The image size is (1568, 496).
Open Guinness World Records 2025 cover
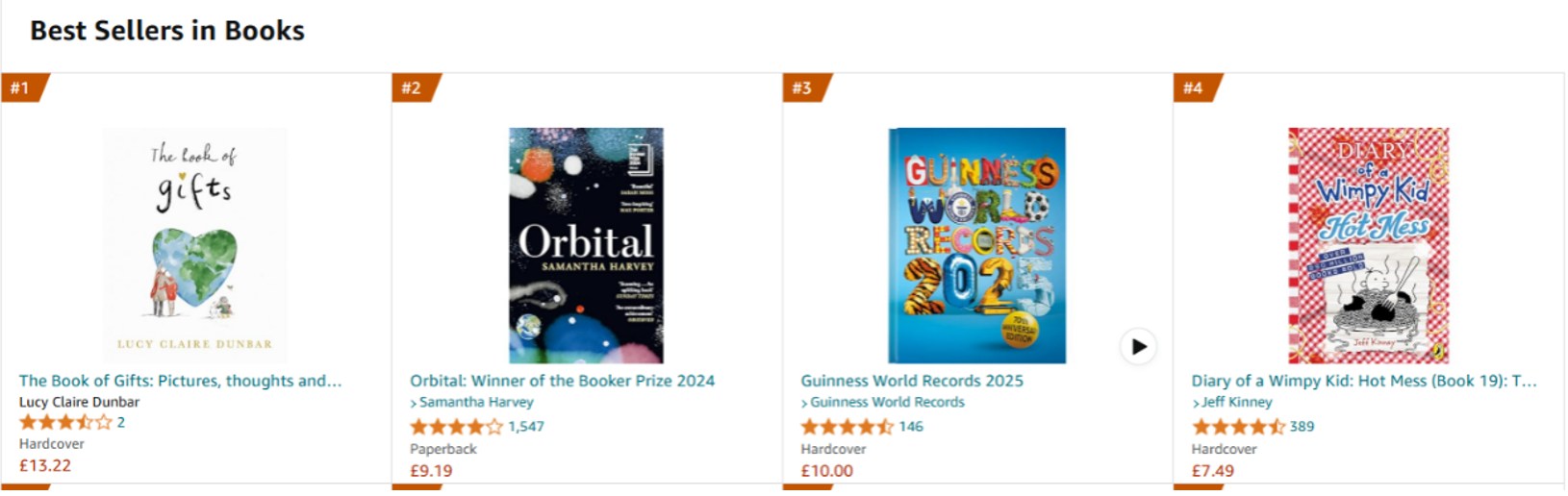tap(976, 245)
